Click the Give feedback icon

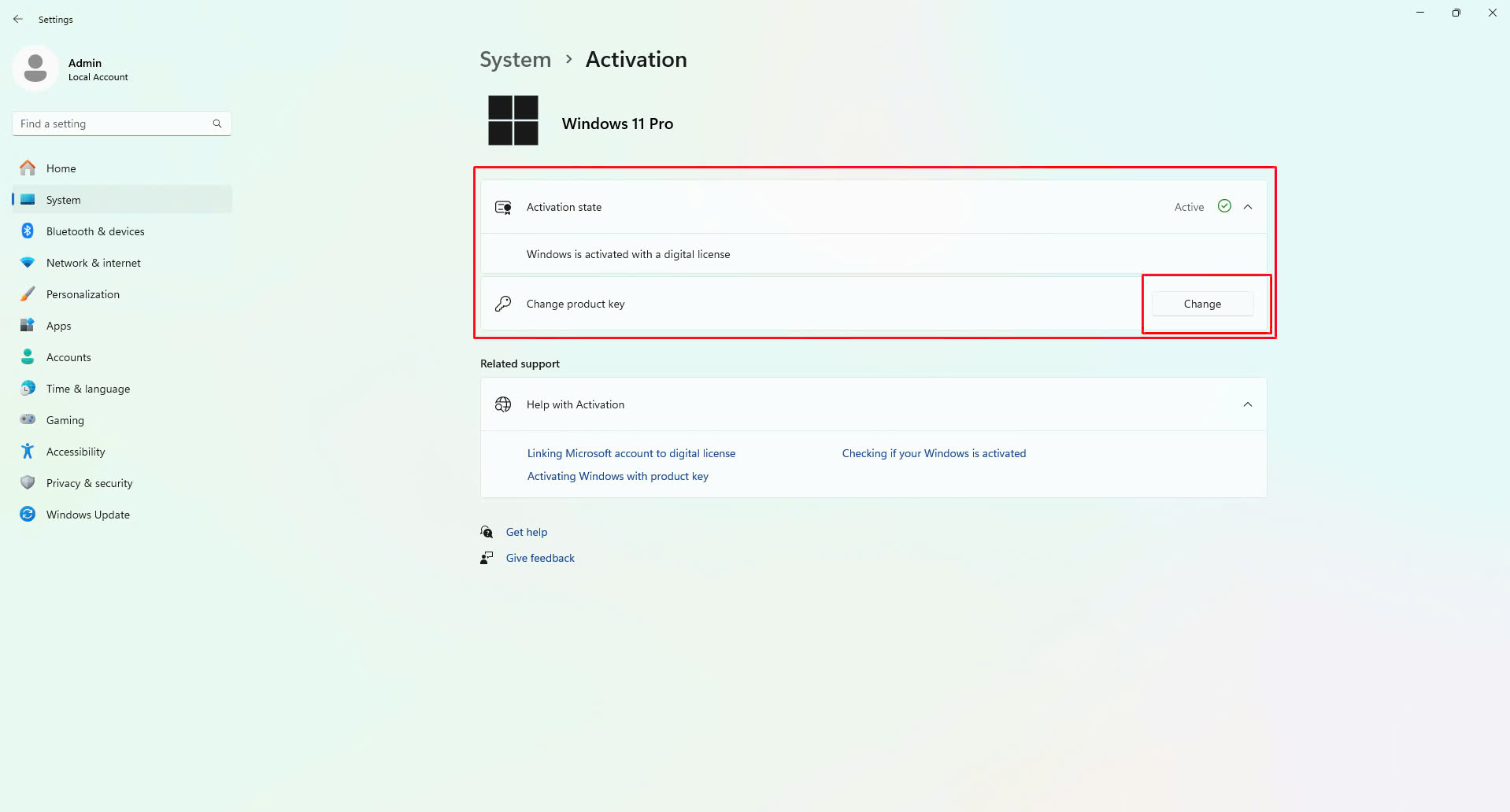pos(487,558)
